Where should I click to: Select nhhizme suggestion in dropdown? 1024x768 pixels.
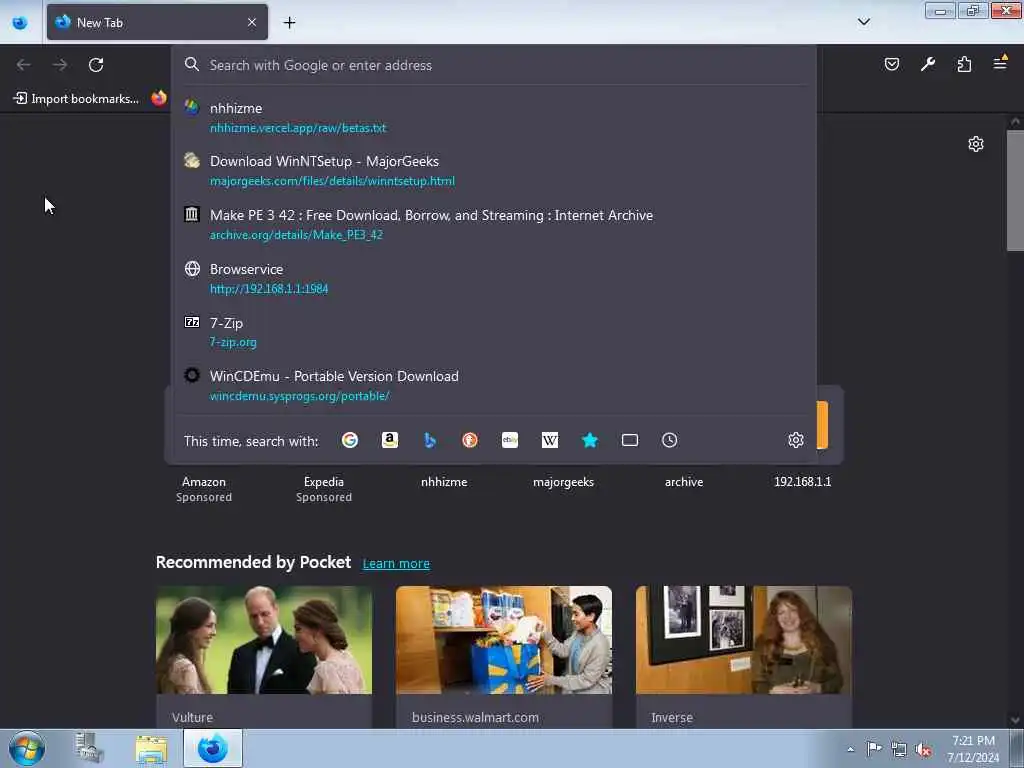[x=494, y=117]
